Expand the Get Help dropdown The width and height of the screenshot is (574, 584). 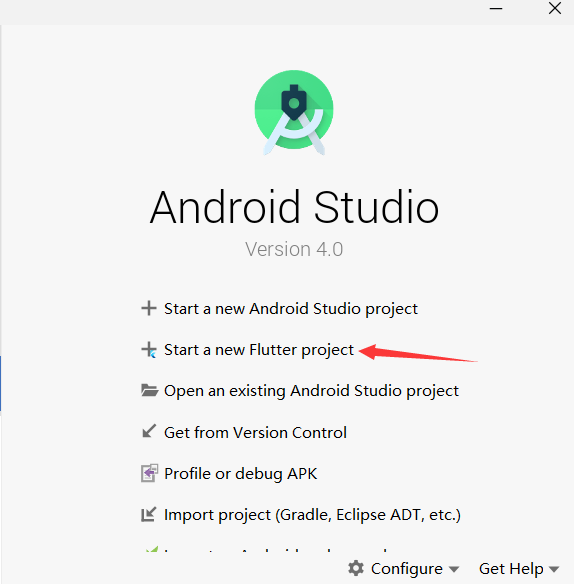point(519,568)
